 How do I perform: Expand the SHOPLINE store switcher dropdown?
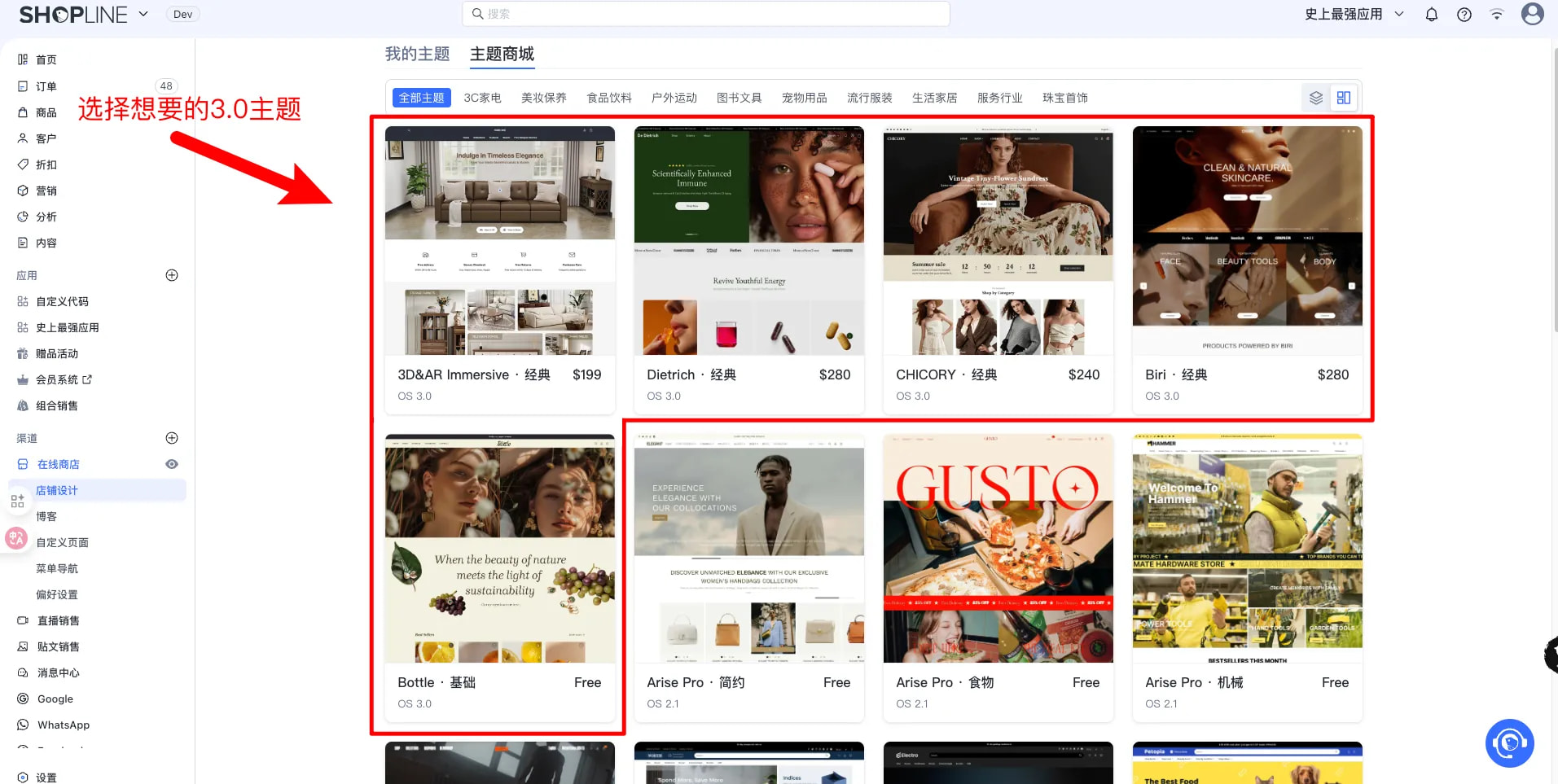[x=143, y=14]
